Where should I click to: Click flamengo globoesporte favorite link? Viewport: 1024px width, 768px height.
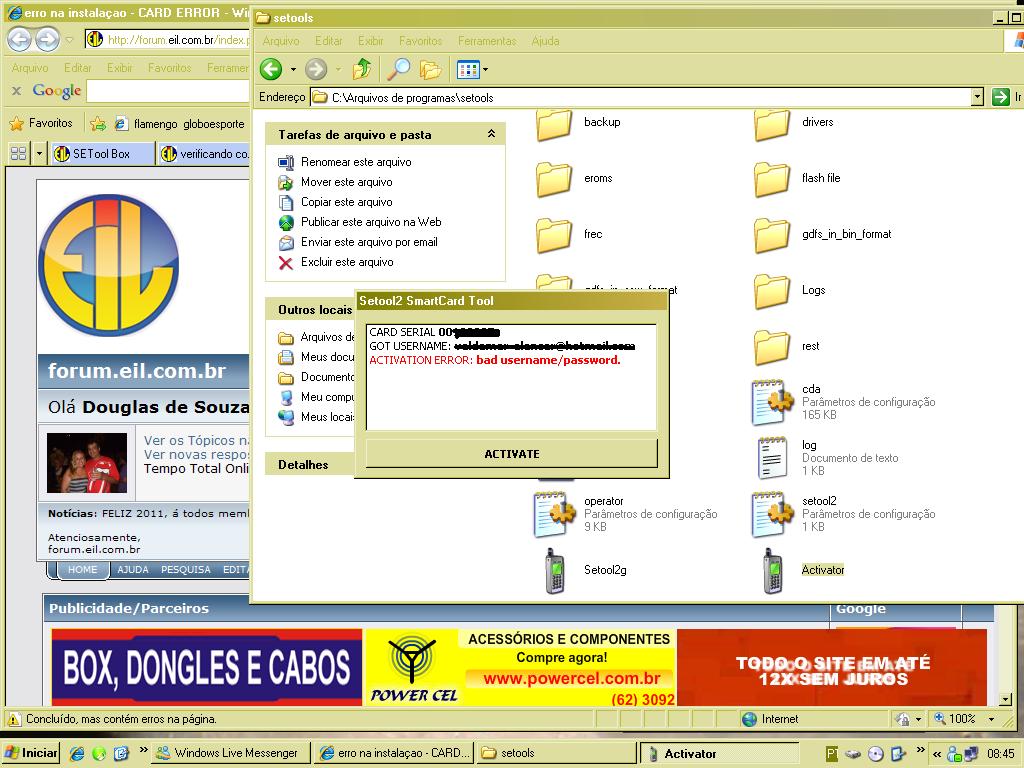pyautogui.click(x=180, y=123)
